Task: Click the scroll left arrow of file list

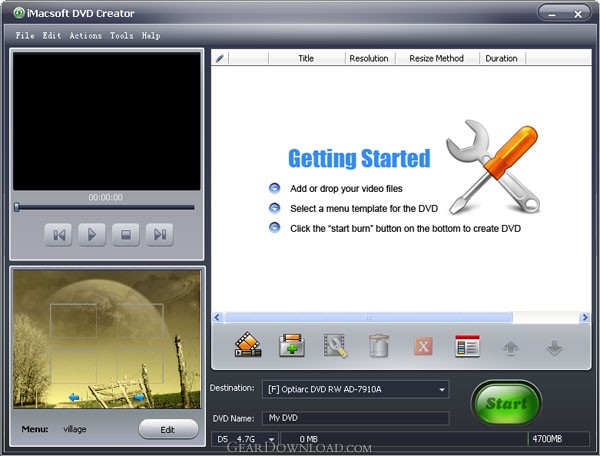Action: [217, 317]
